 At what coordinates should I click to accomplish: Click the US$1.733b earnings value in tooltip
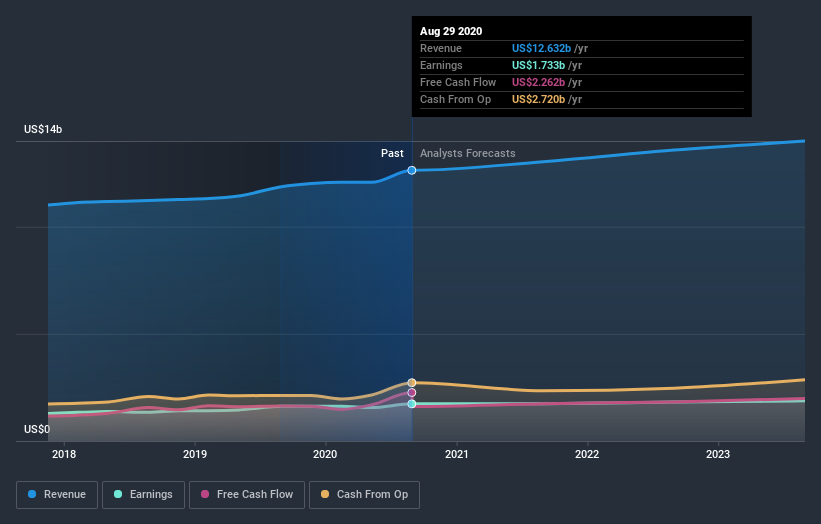[538, 65]
